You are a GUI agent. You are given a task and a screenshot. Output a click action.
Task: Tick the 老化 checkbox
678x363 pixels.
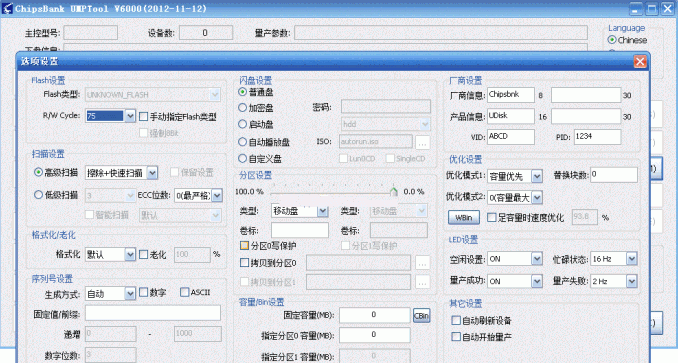tap(144, 255)
